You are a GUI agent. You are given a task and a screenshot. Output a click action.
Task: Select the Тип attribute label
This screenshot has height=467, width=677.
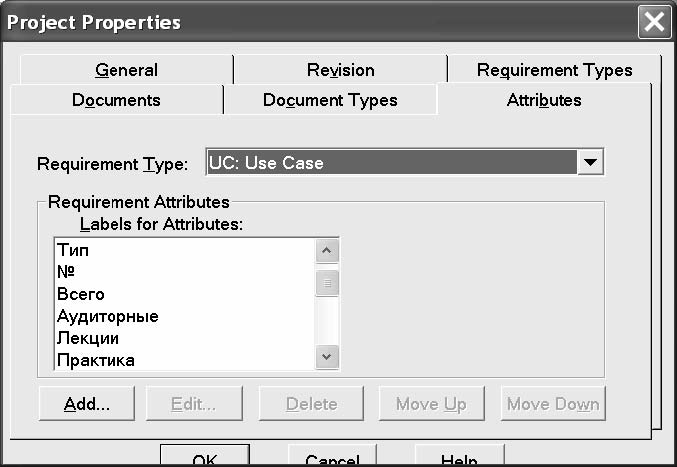click(x=73, y=250)
